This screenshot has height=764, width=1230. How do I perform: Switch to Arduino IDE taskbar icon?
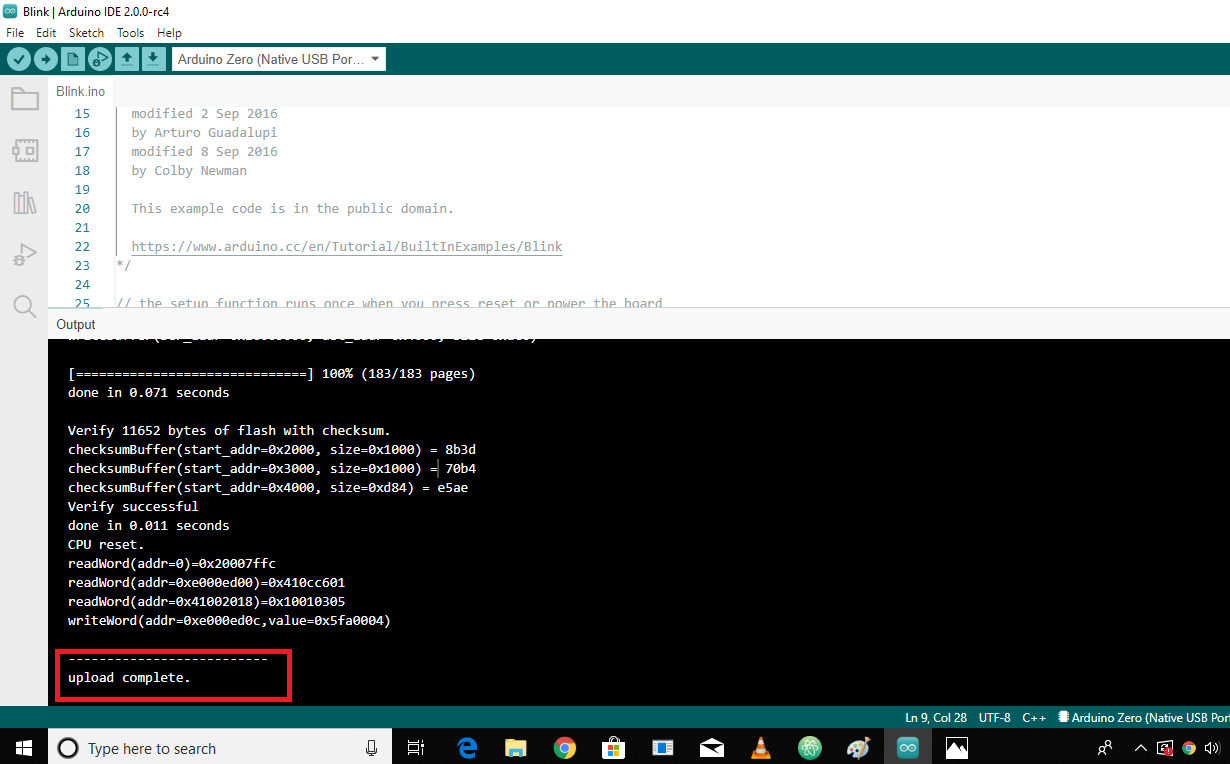tap(908, 747)
